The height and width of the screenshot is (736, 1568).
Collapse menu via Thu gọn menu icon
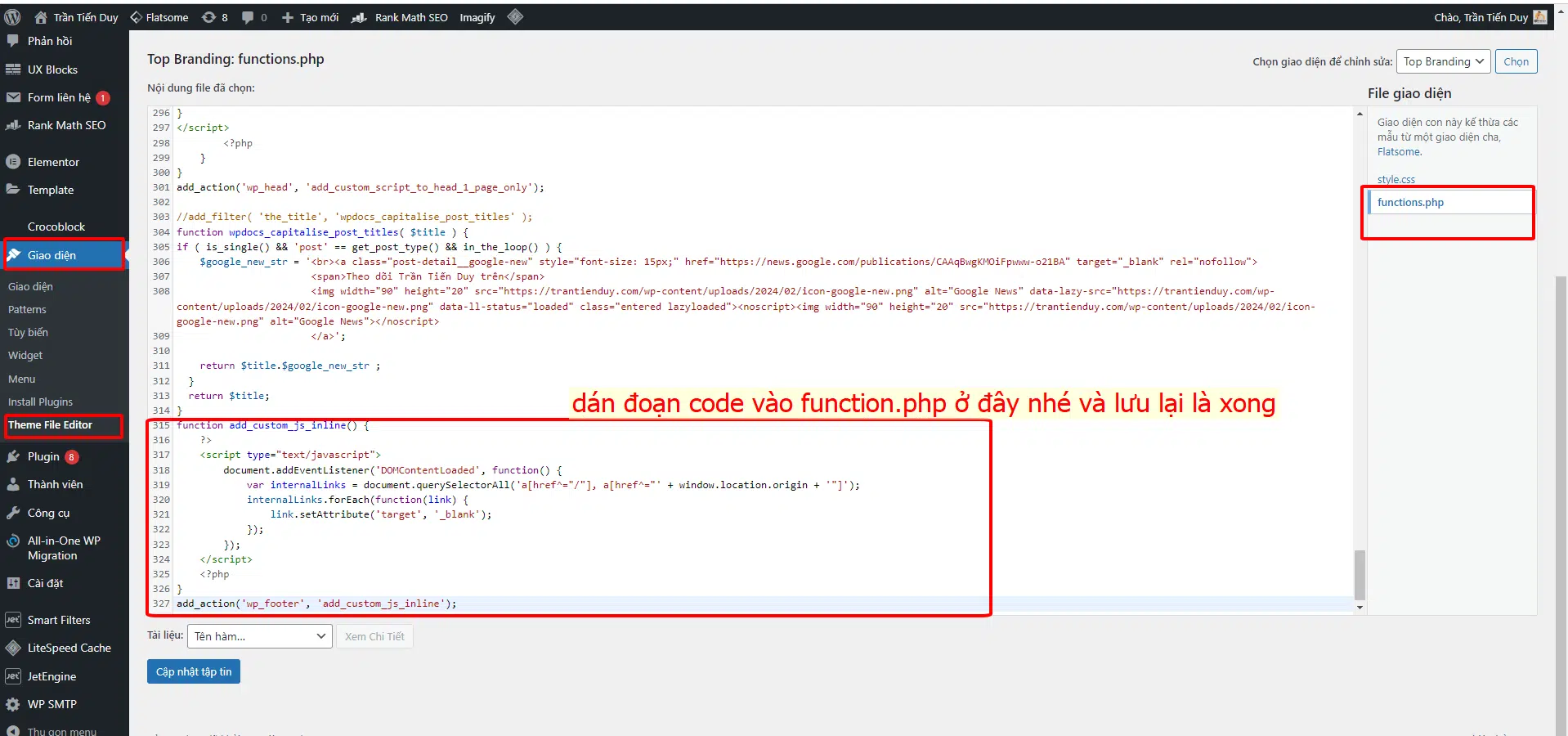13,731
